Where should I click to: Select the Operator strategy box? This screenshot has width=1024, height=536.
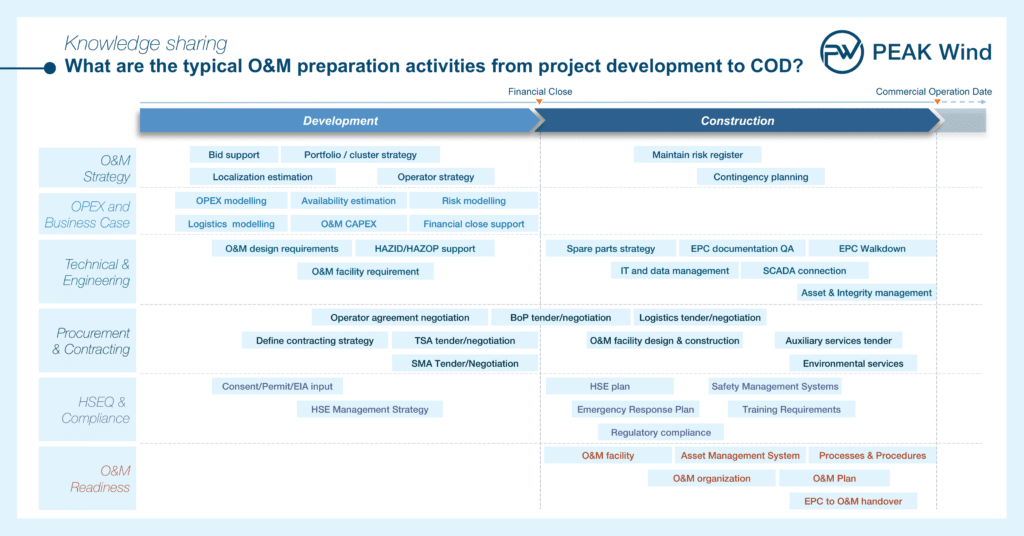click(436, 177)
